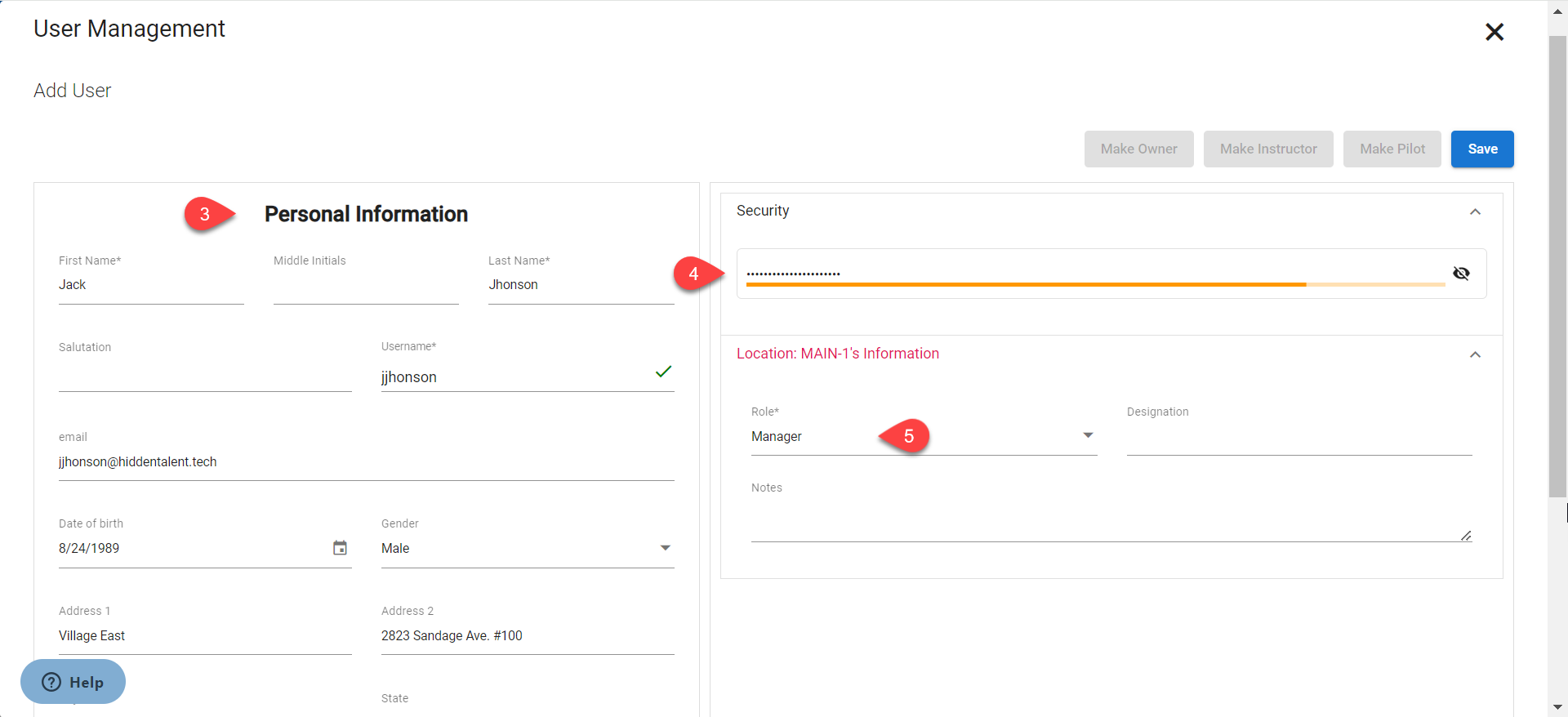Open the date of birth calendar picker
The image size is (1568, 717).
(x=340, y=548)
